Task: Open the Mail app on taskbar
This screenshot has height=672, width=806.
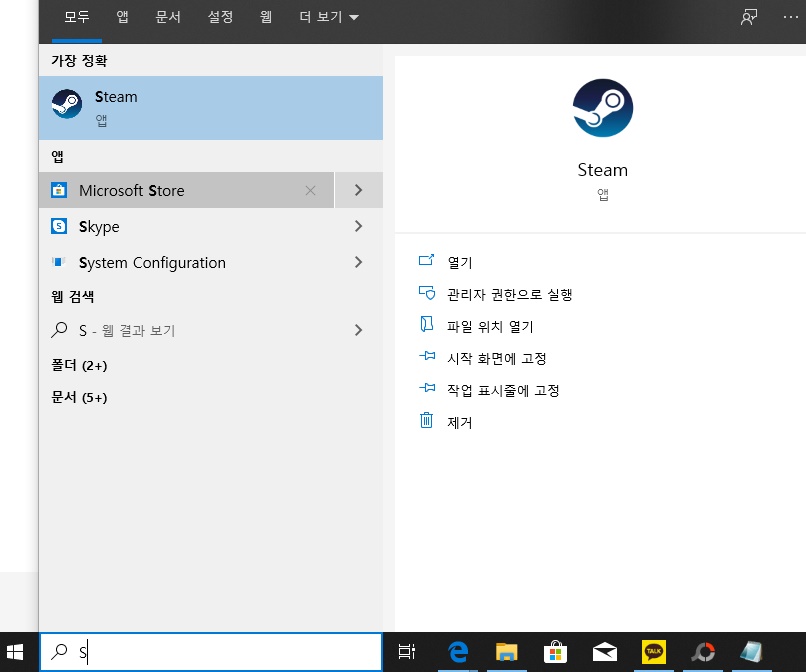Action: pyautogui.click(x=604, y=652)
